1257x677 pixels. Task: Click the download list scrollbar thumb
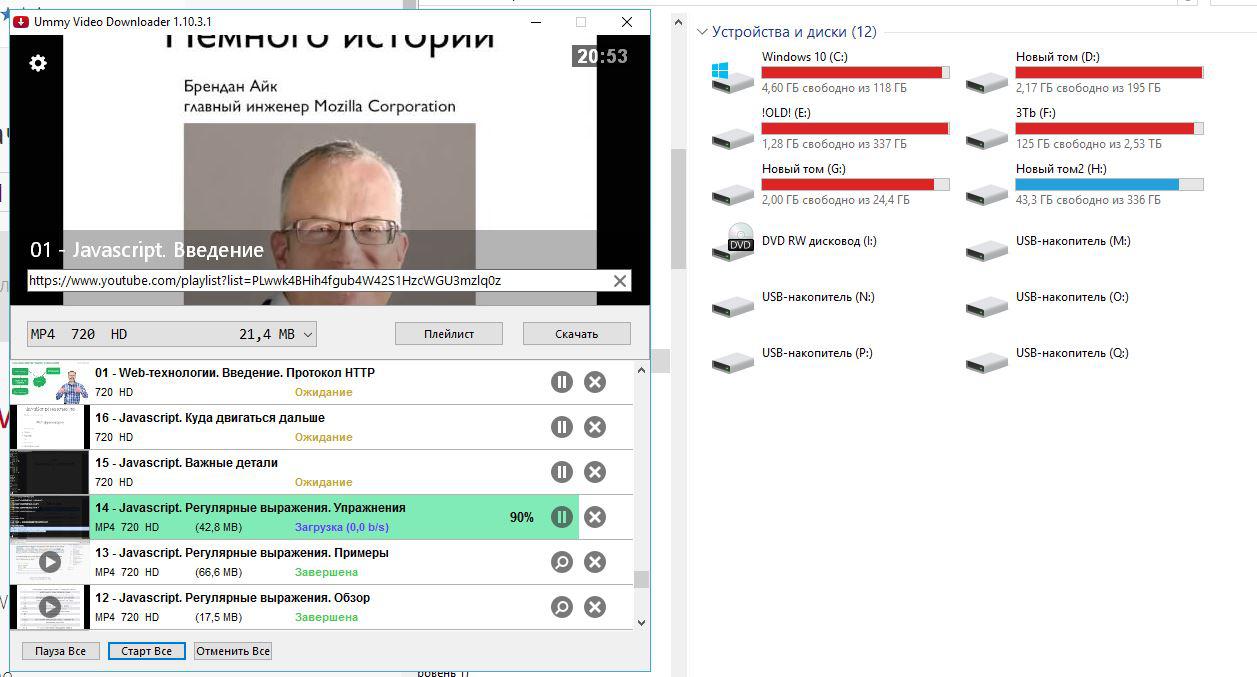click(641, 580)
